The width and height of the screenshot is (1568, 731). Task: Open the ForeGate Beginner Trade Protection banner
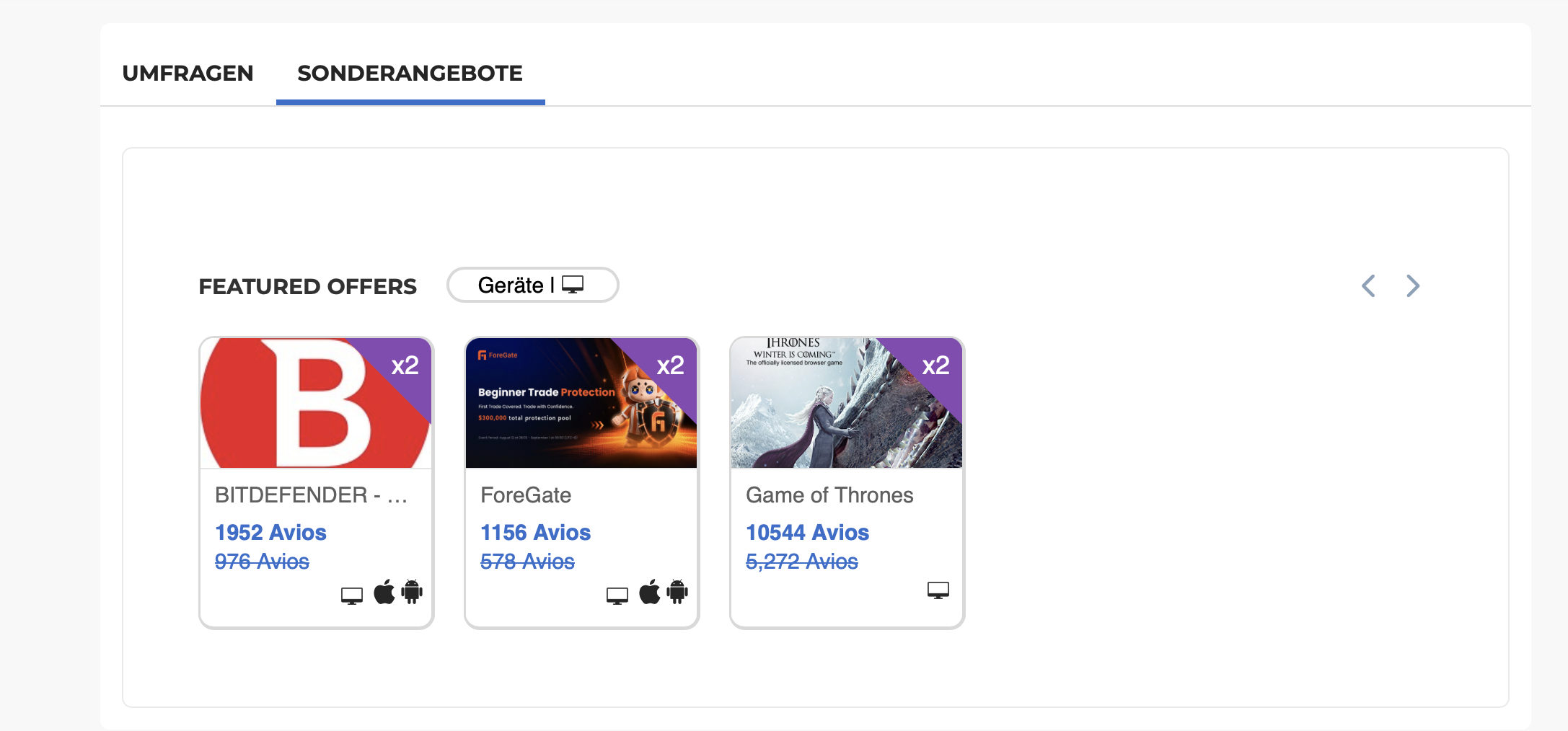581,403
